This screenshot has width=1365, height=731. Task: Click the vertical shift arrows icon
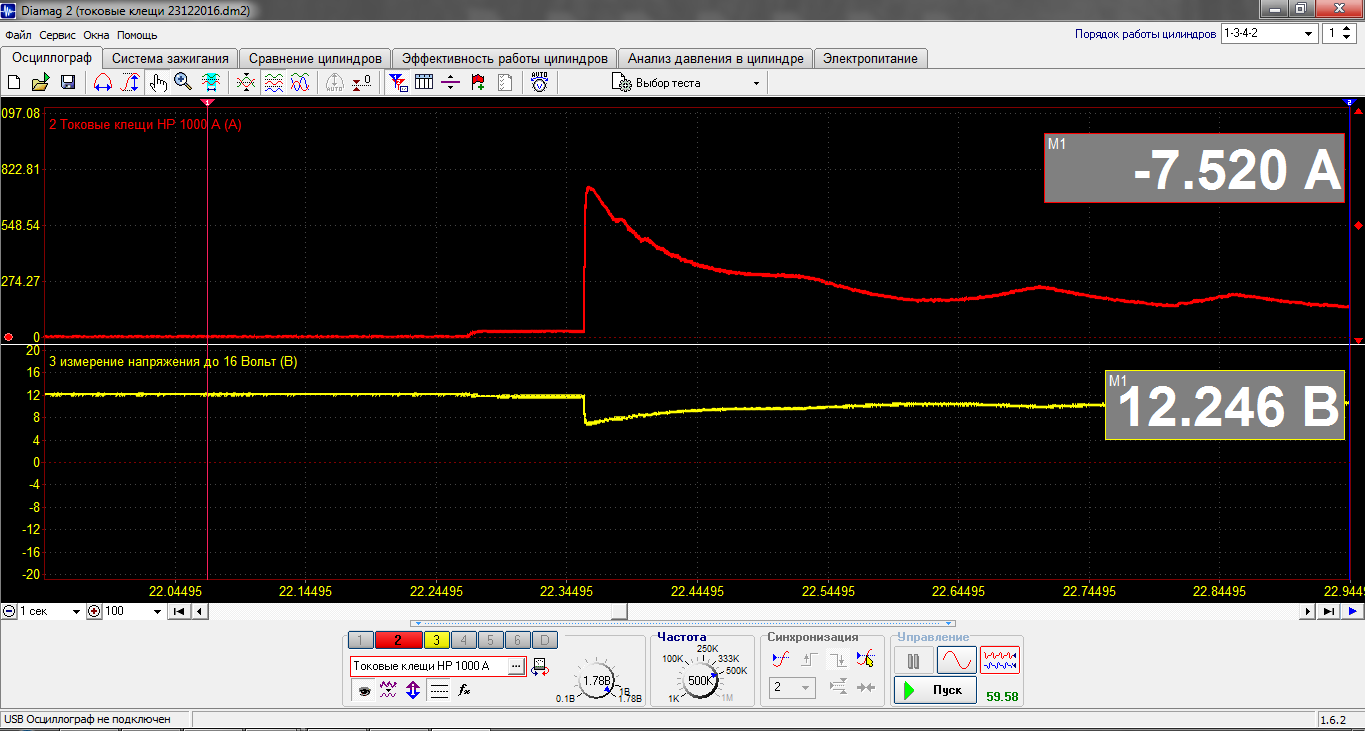click(413, 690)
